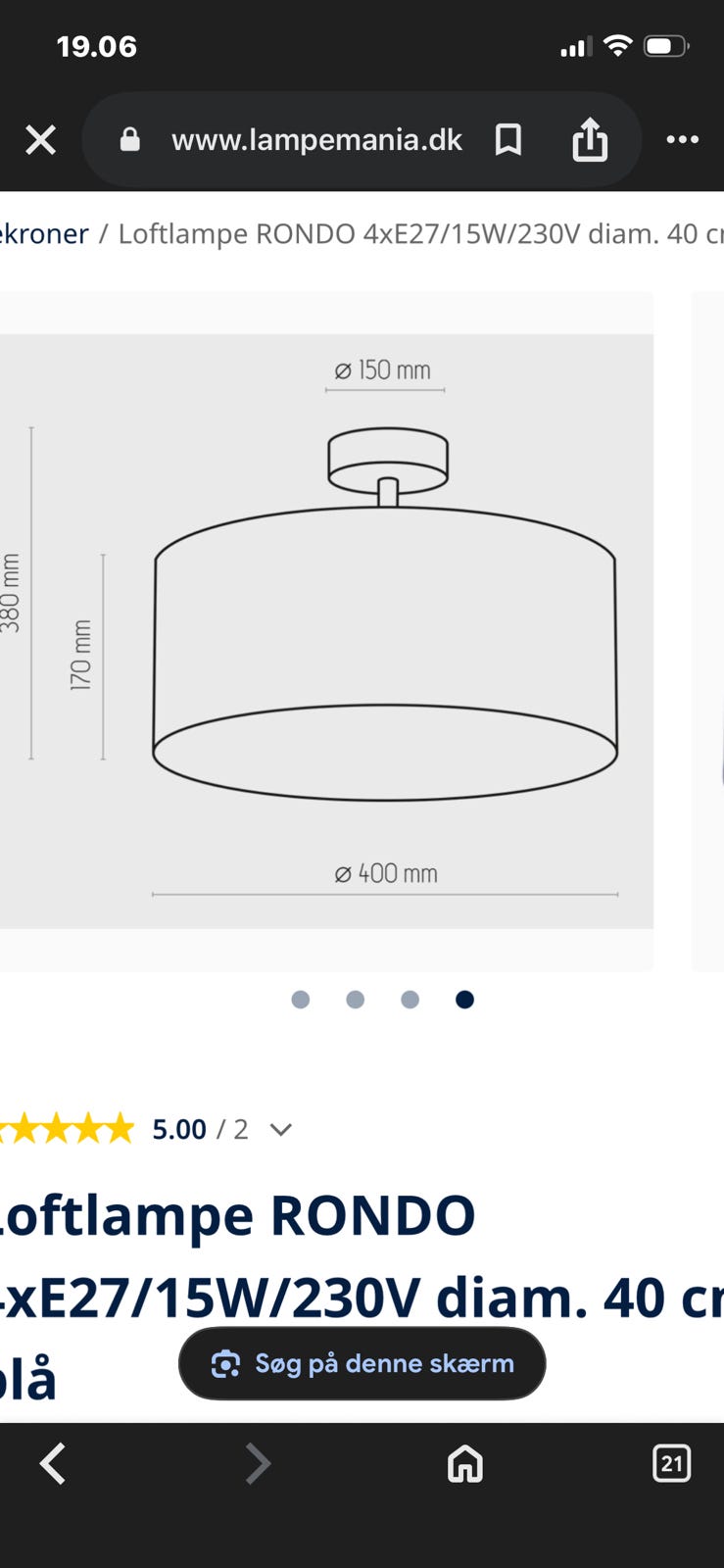The width and height of the screenshot is (724, 1568).
Task: Select the first image carousel dot
Action: click(x=301, y=999)
